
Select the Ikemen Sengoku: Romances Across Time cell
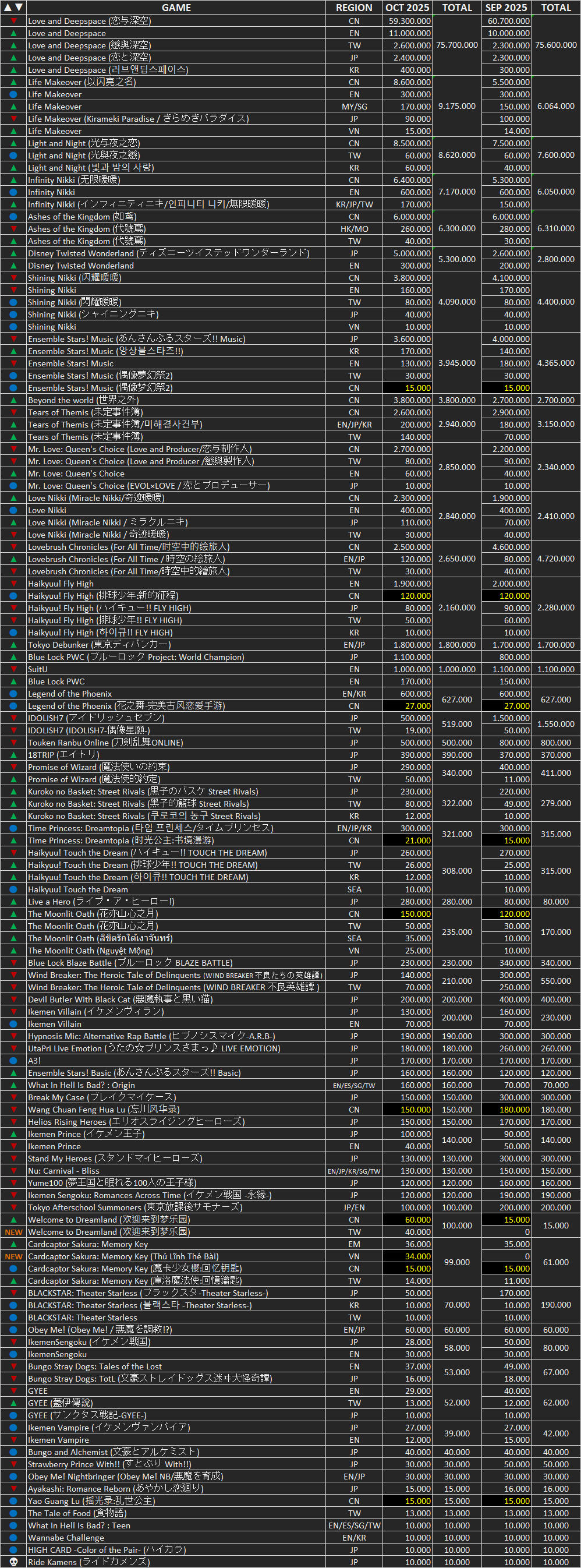coord(176,1195)
